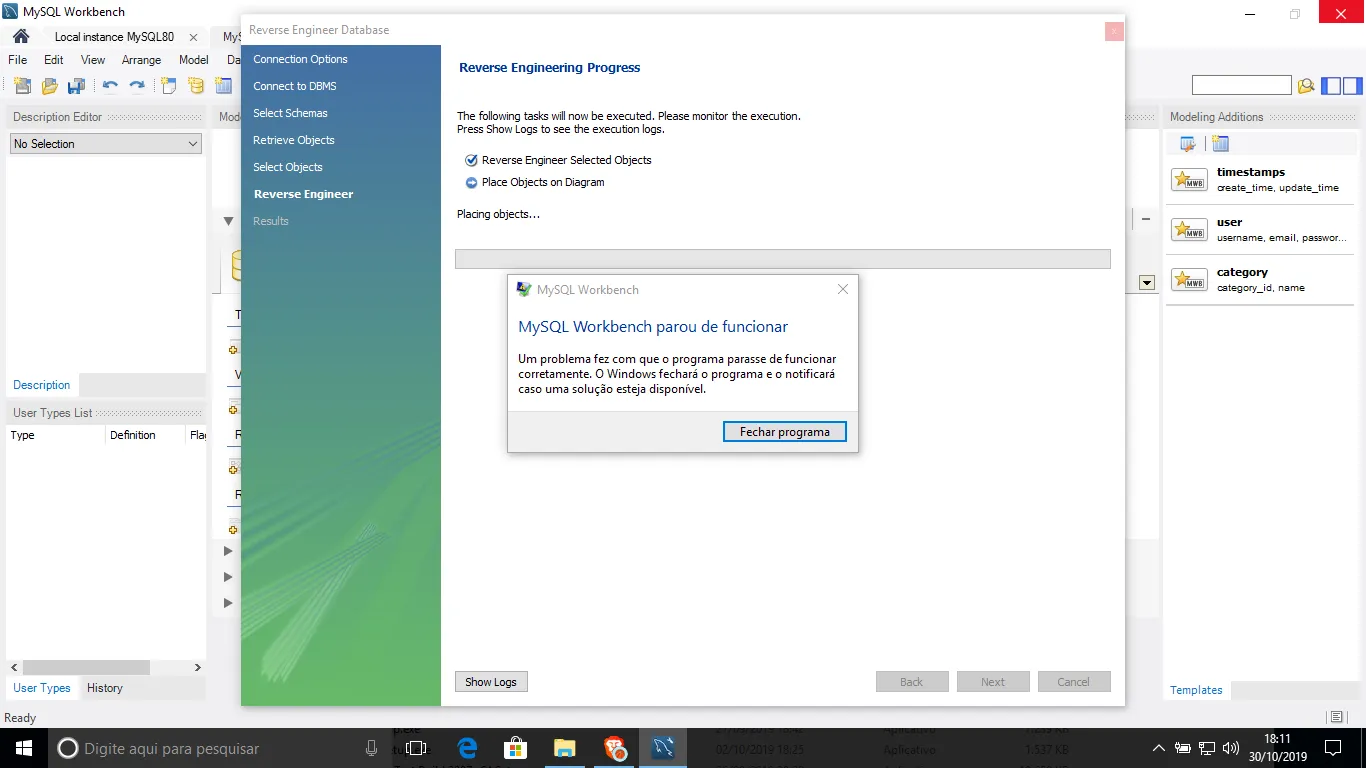Collapse the section triangle beside the wizard

point(228,221)
